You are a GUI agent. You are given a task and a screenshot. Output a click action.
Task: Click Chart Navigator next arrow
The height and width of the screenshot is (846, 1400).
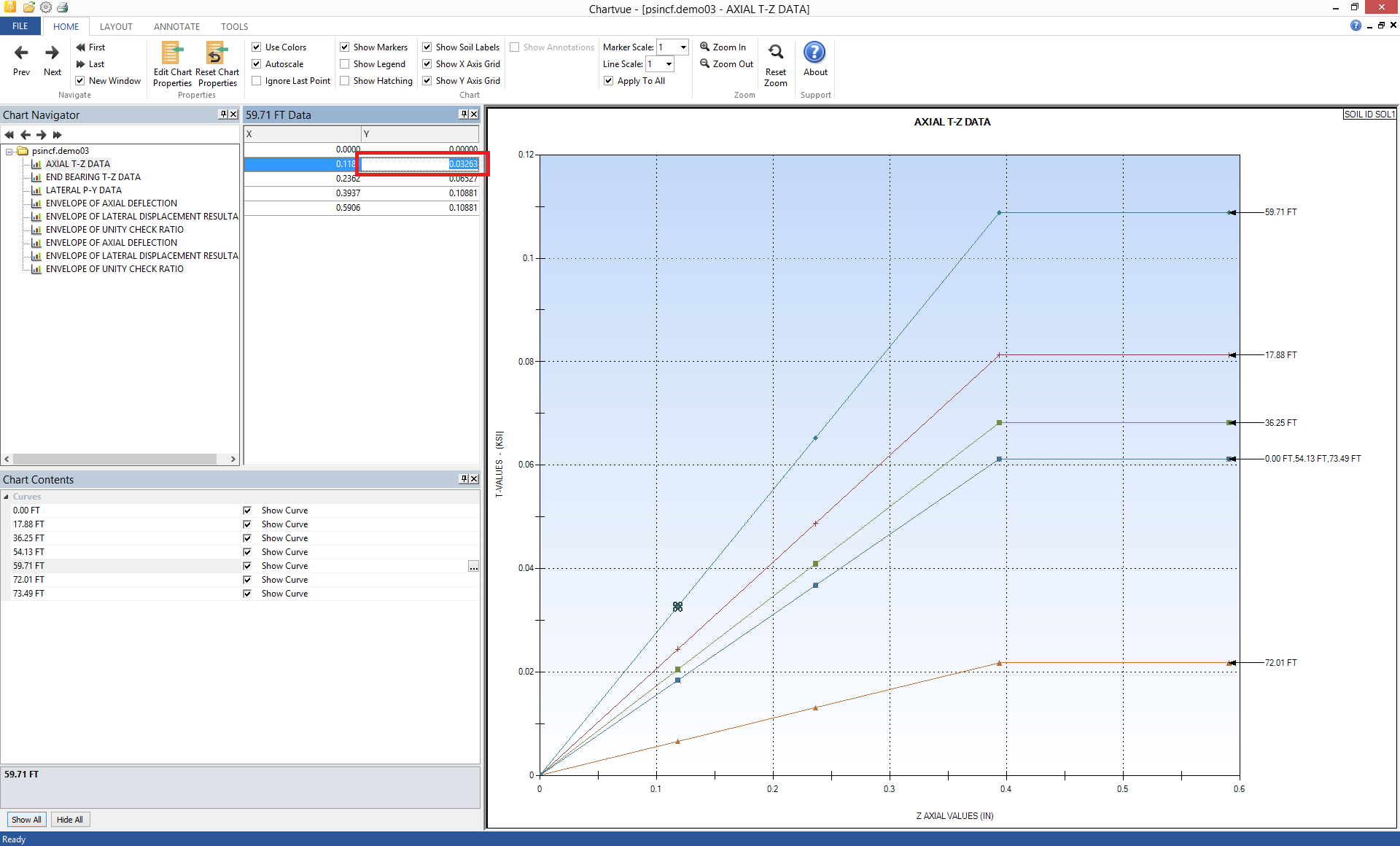pos(42,135)
